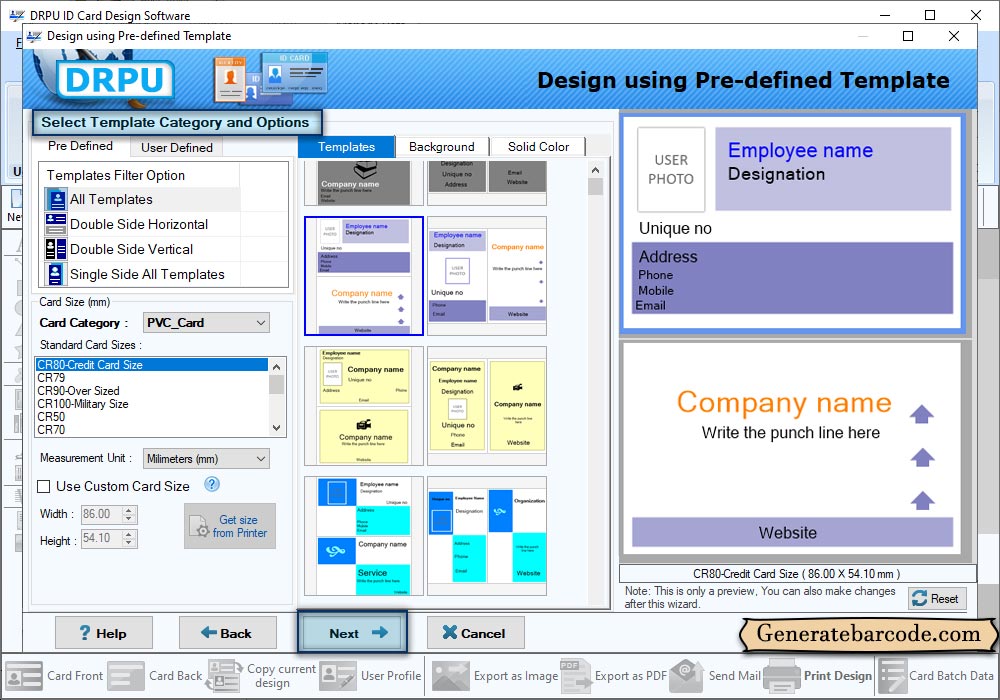This screenshot has height=700, width=1000.
Task: Click the template list scroll up arrow
Action: 595,170
